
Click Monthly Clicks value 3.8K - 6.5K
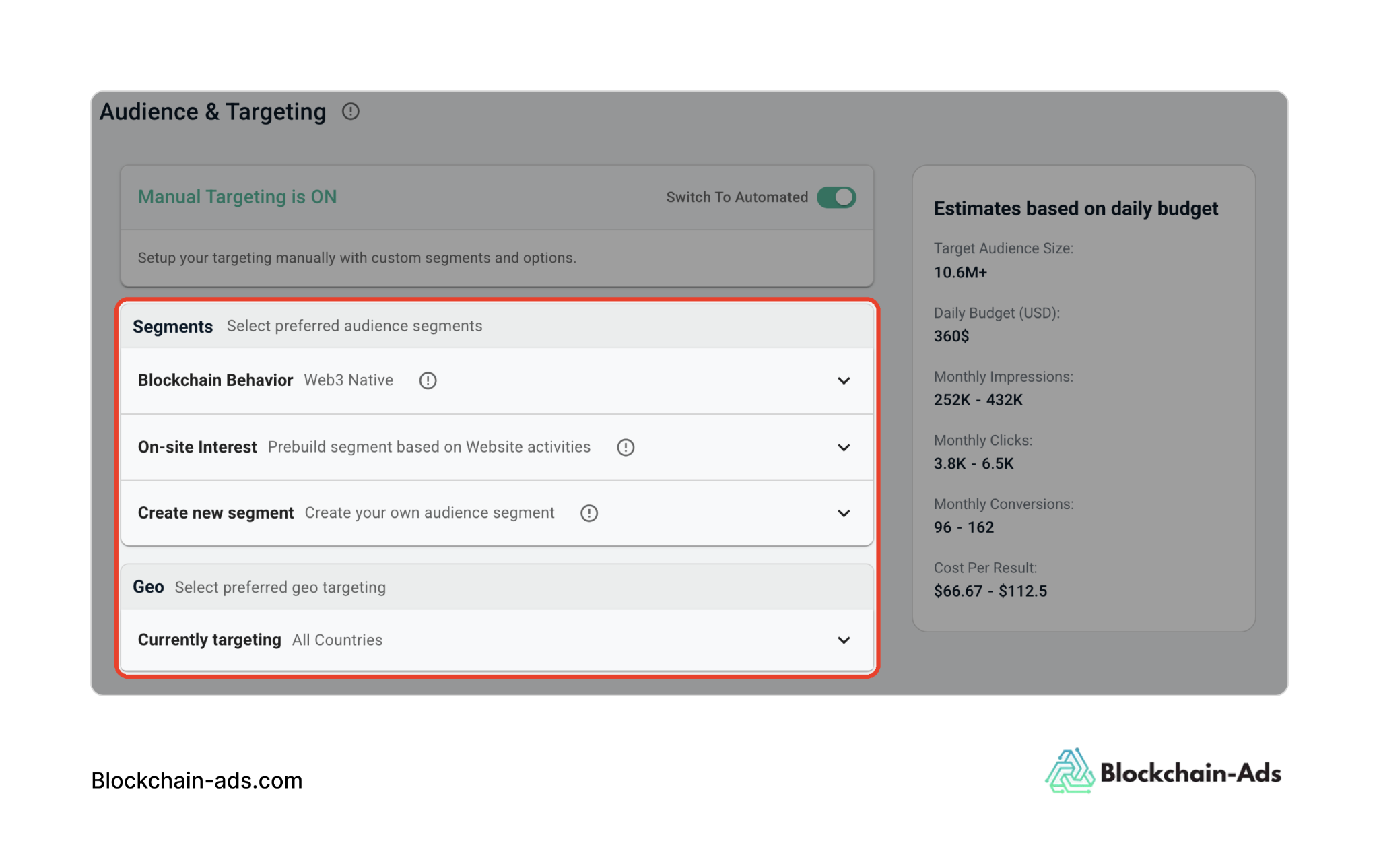(x=974, y=463)
